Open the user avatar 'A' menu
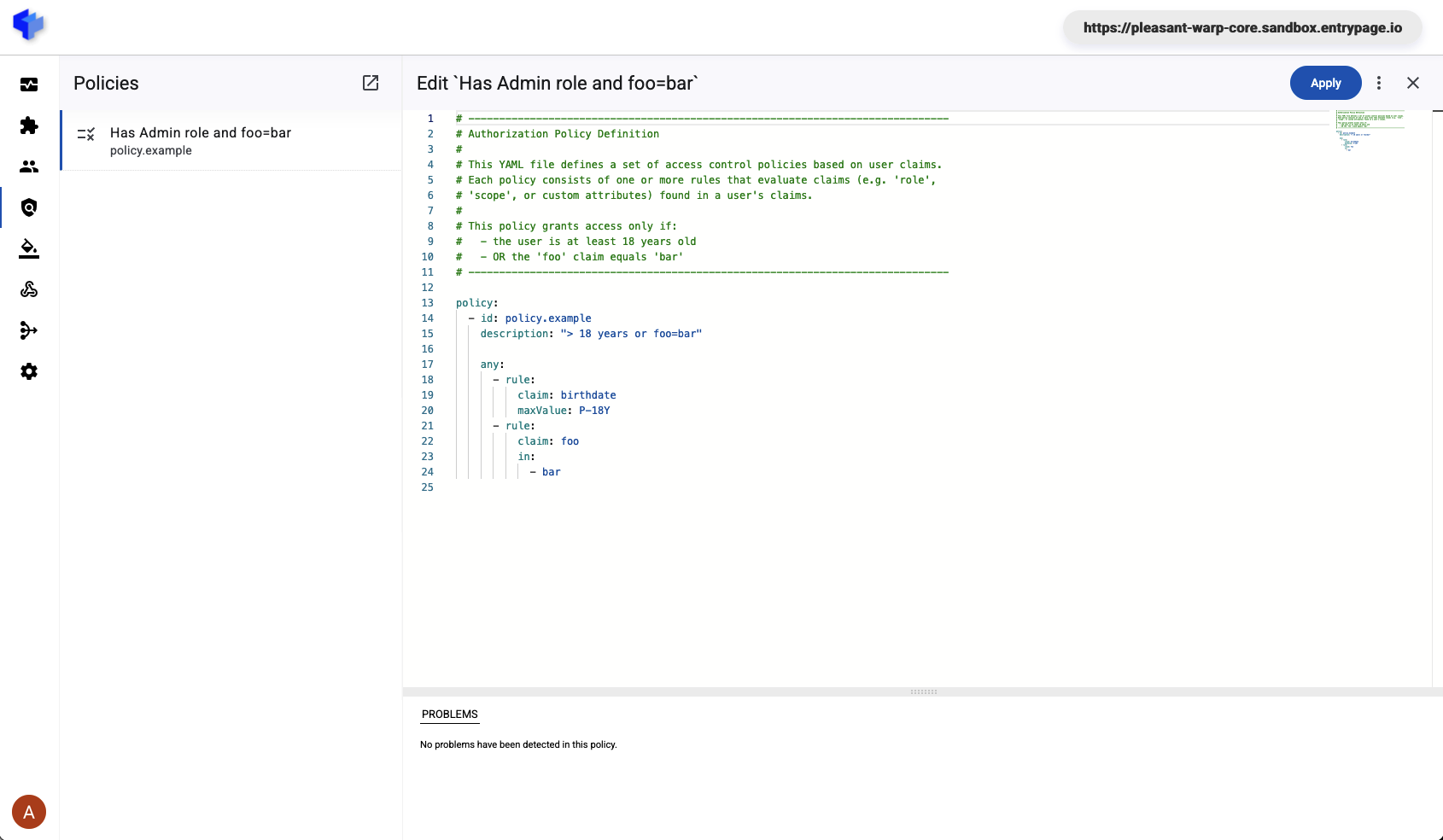1443x840 pixels. click(29, 812)
